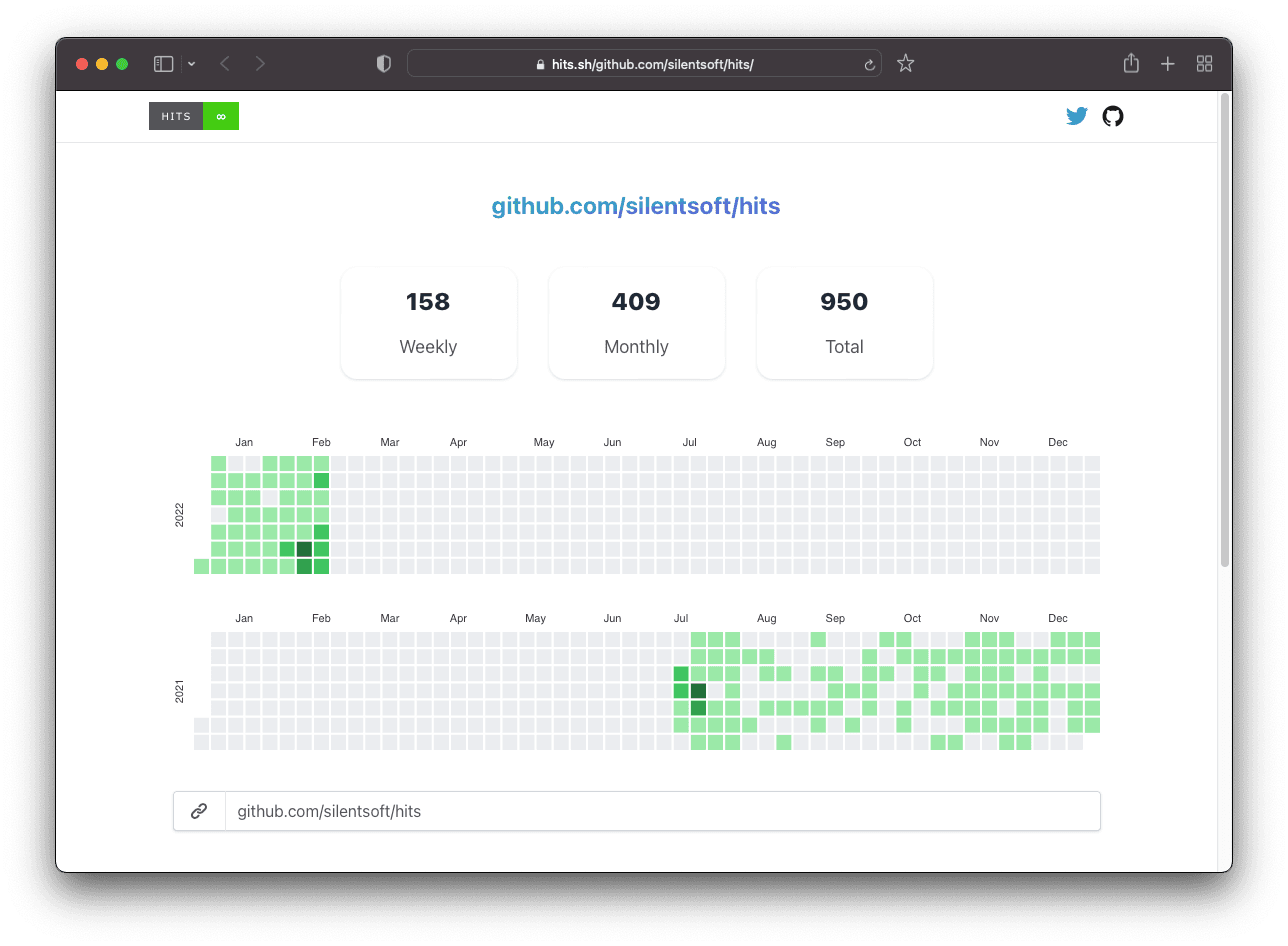Click the HITS infinity badge logo
This screenshot has height=946, width=1288.
pyautogui.click(x=194, y=116)
